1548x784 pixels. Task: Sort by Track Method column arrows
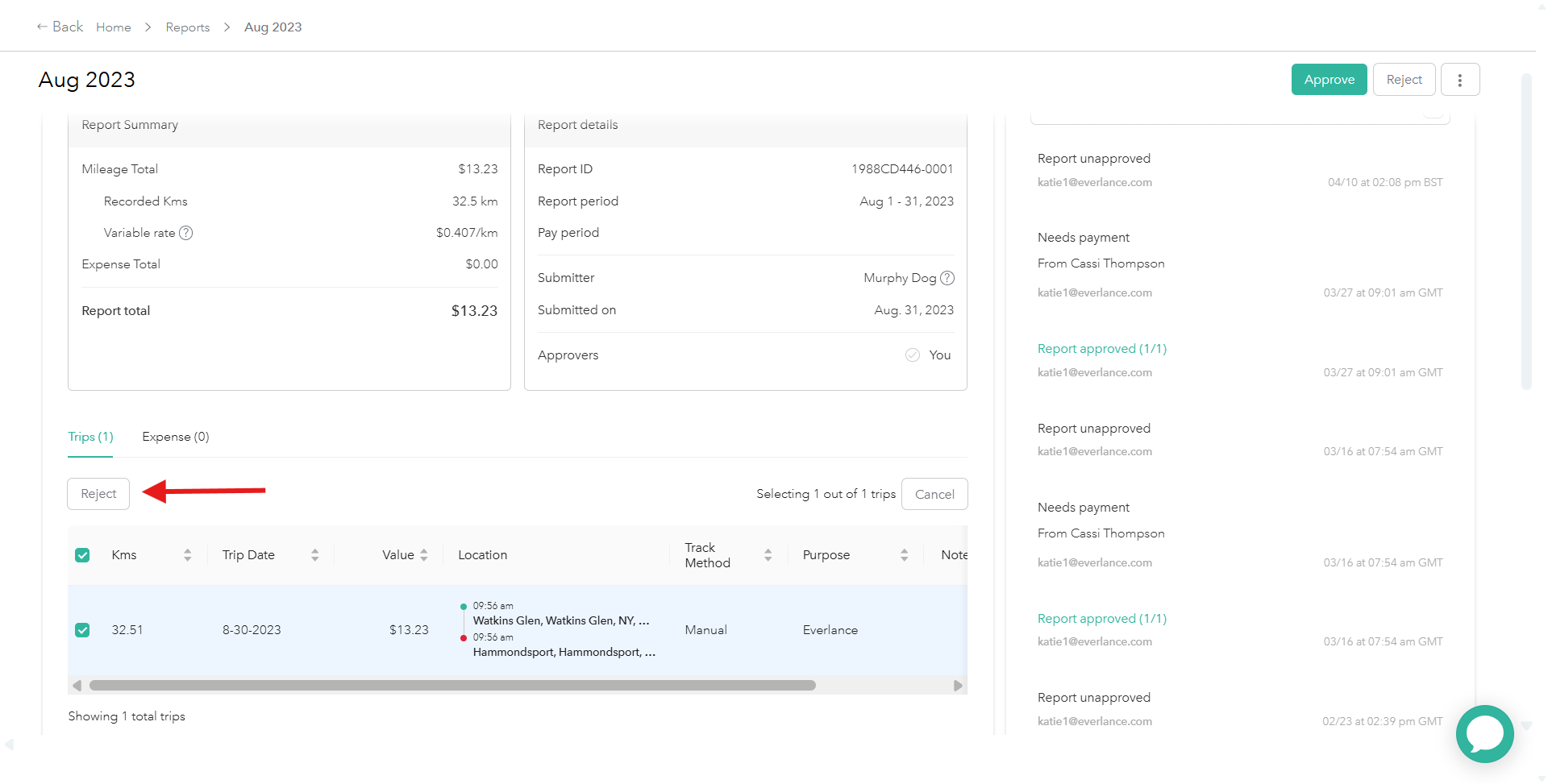(x=768, y=555)
